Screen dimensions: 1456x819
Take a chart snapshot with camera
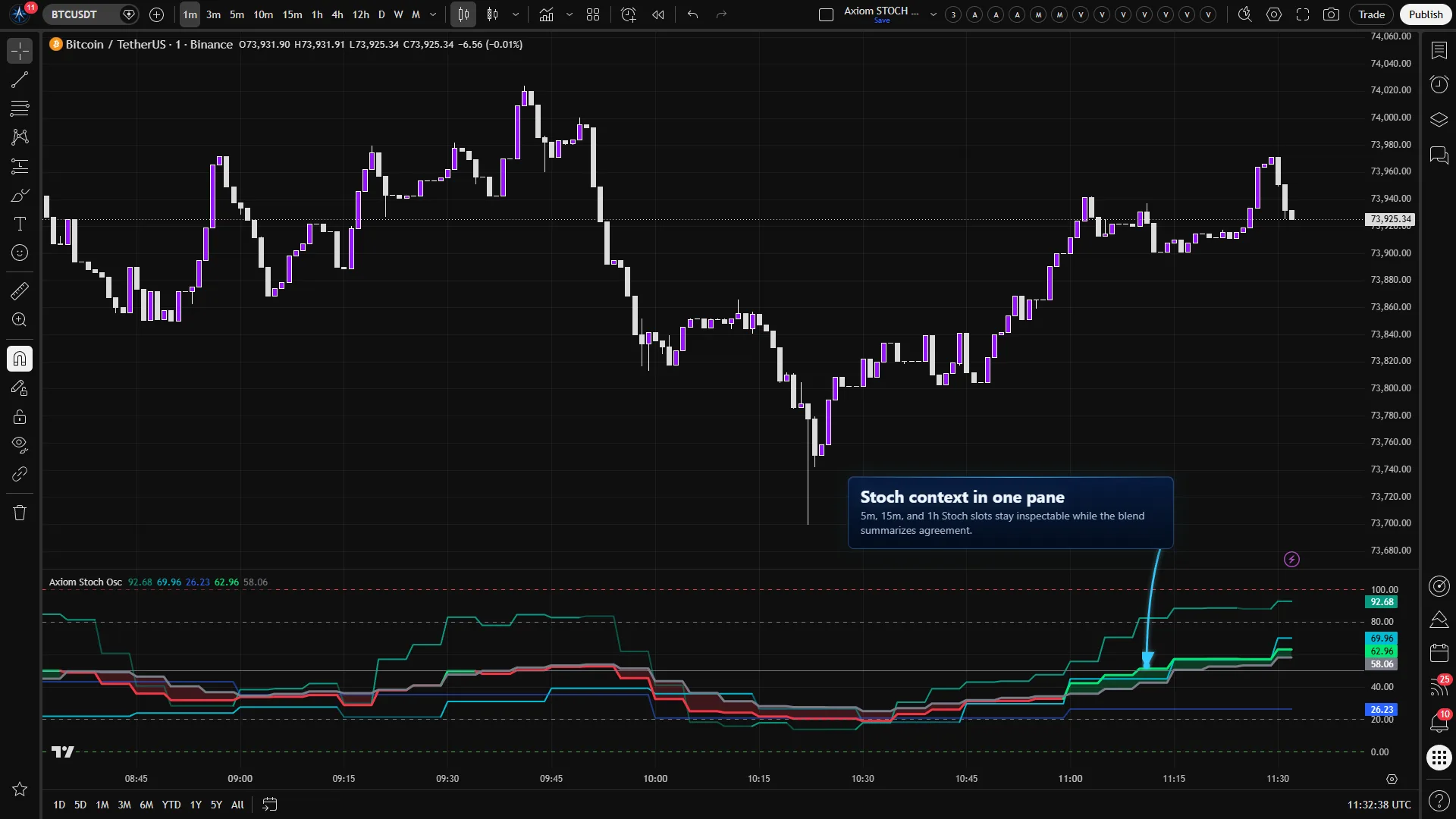click(1331, 14)
